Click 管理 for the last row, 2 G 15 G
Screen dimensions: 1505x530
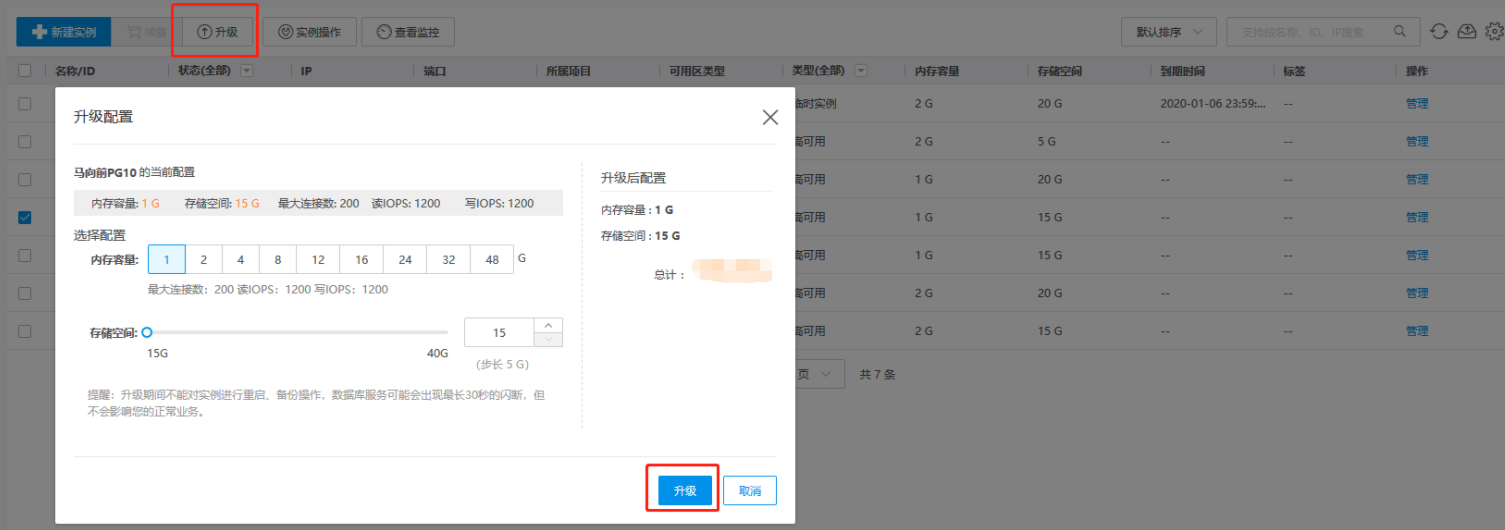click(x=1417, y=331)
